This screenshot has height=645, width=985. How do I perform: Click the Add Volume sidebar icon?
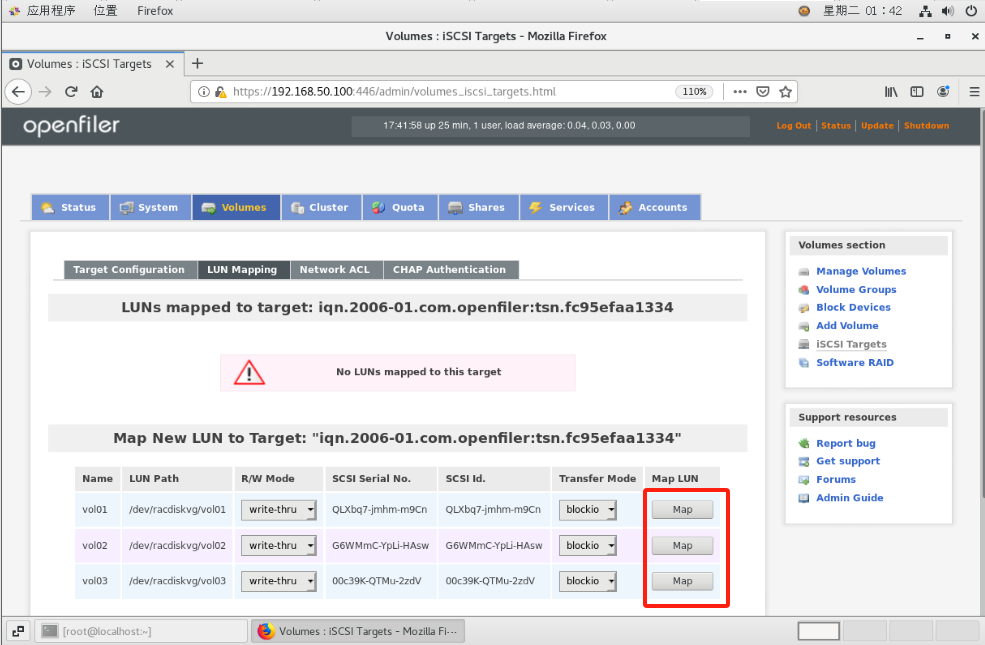click(x=803, y=326)
